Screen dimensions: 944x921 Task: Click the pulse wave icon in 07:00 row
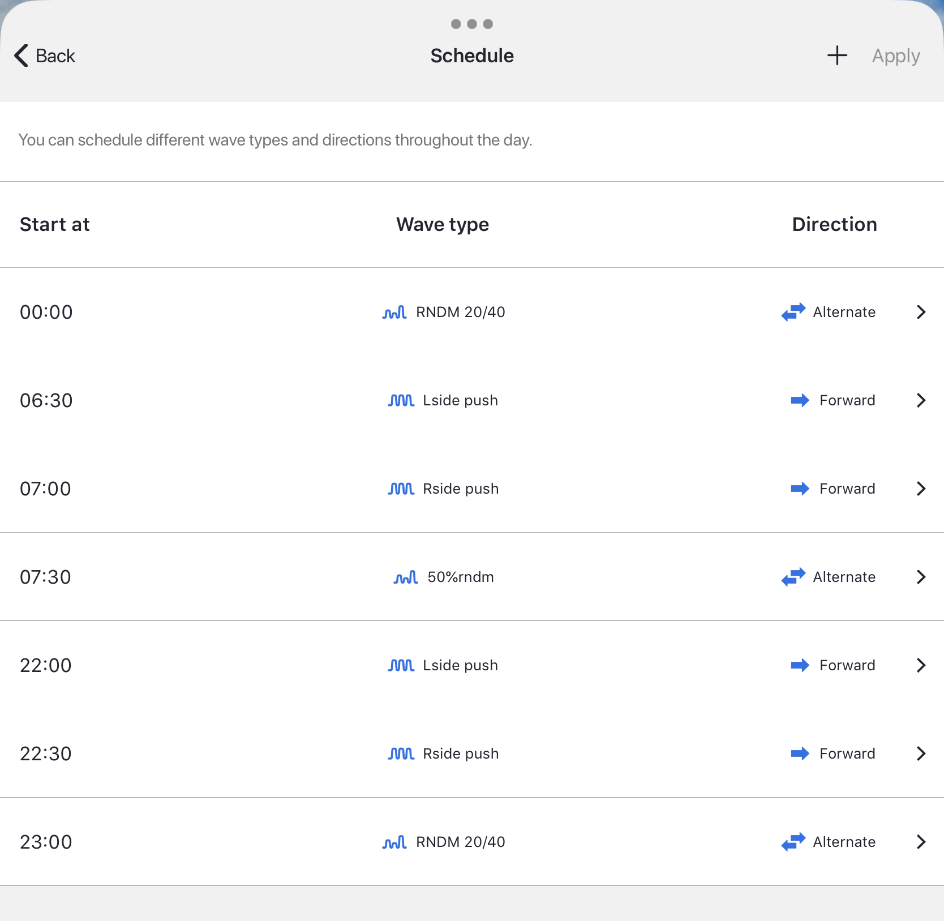click(x=401, y=489)
